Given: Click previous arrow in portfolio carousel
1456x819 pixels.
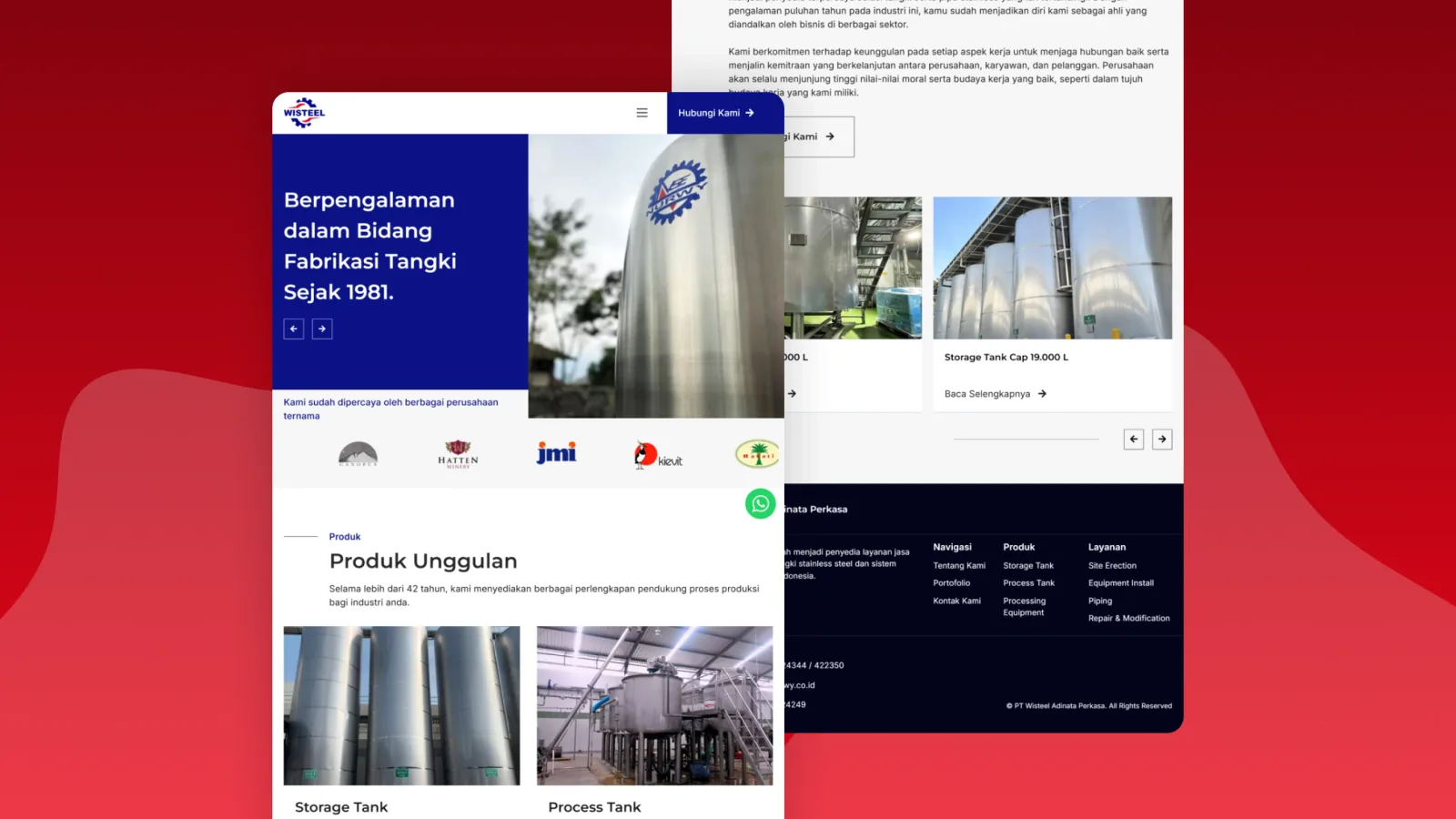Looking at the screenshot, I should (1134, 440).
